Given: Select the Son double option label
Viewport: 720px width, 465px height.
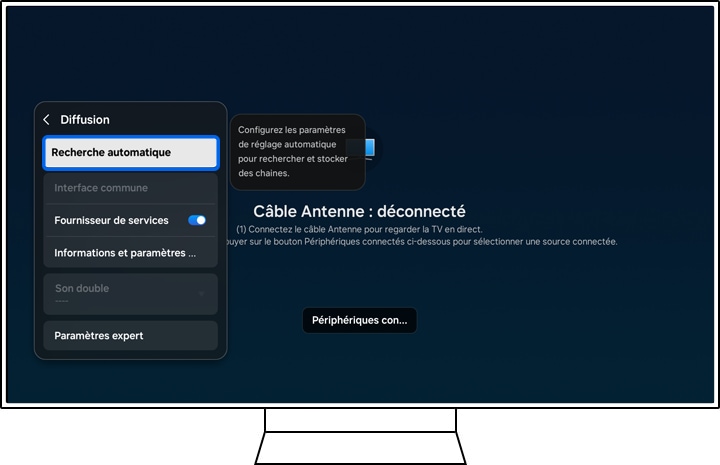Looking at the screenshot, I should point(82,288).
